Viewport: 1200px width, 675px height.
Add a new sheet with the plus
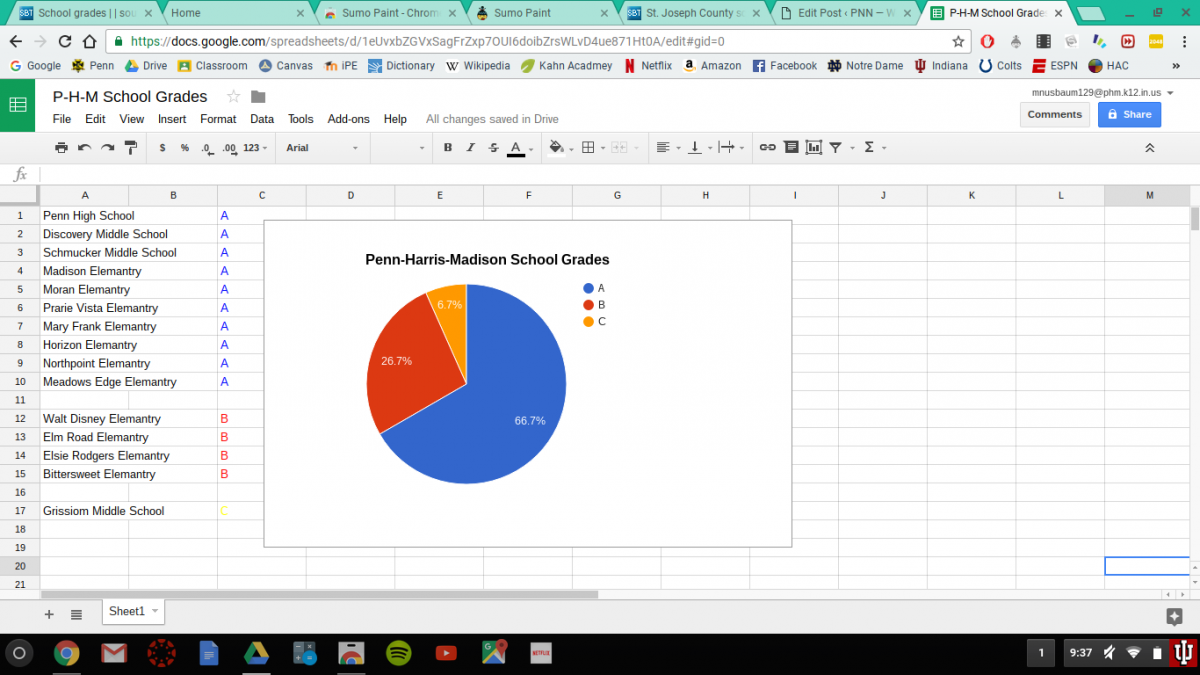point(49,614)
